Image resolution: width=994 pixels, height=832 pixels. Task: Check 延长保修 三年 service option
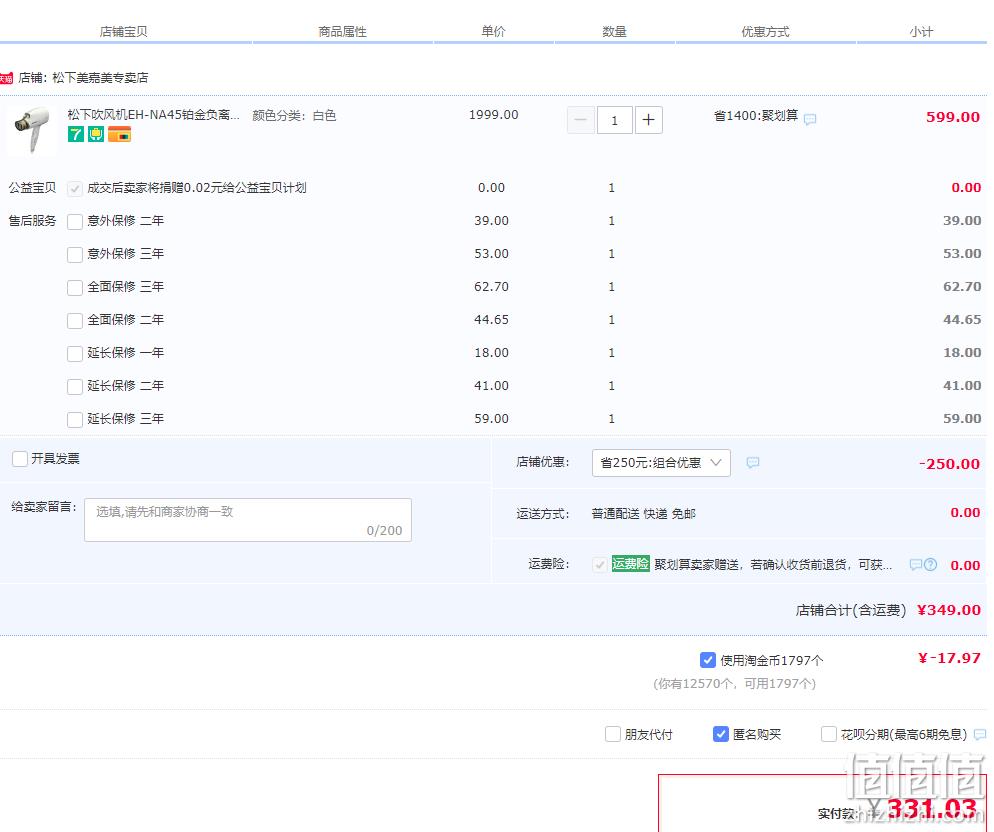pyautogui.click(x=75, y=419)
